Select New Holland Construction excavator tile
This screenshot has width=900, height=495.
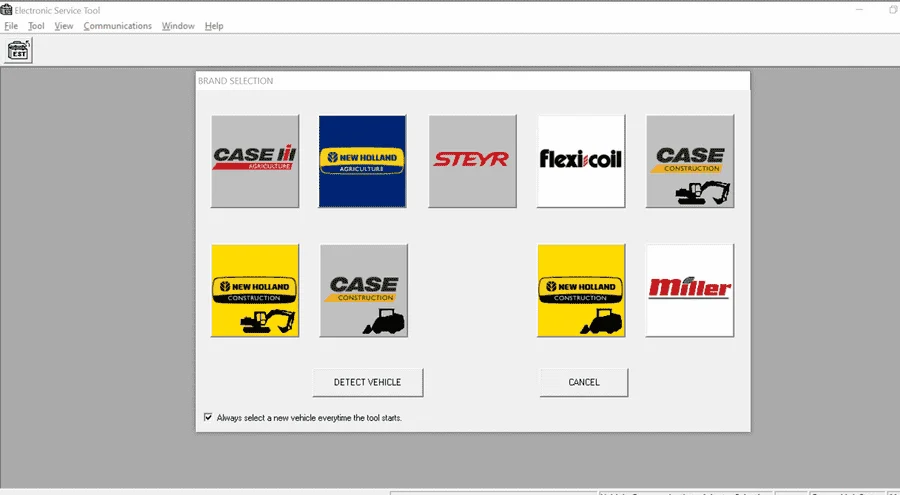click(255, 290)
